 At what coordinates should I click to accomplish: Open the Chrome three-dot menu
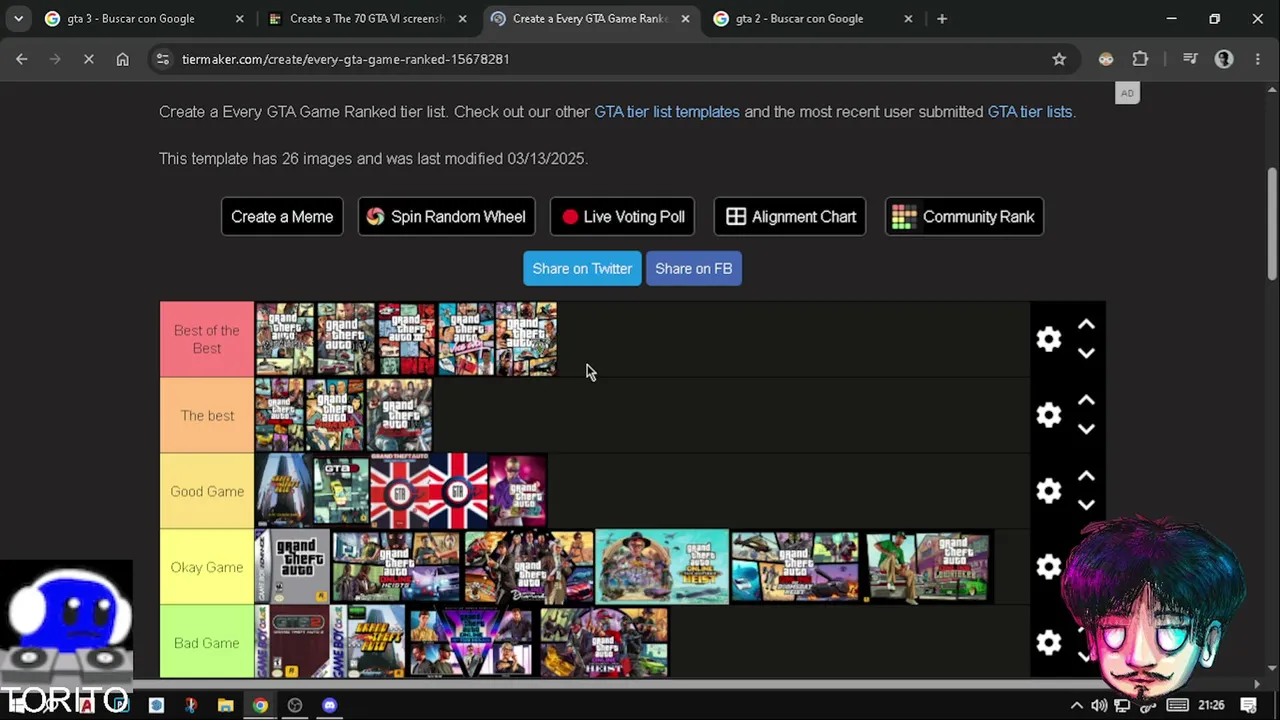tap(1258, 59)
